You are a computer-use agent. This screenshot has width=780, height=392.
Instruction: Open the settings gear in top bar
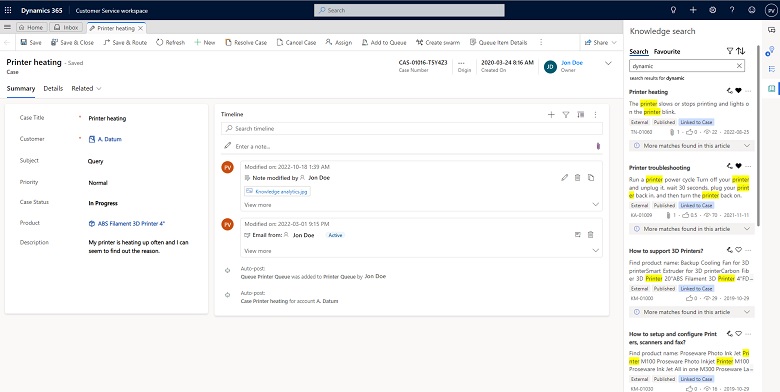point(712,10)
